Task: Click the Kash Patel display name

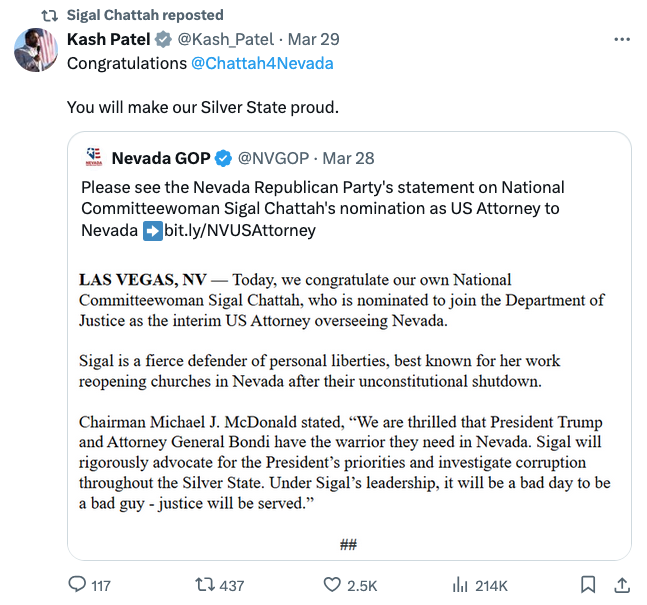Action: 109,40
